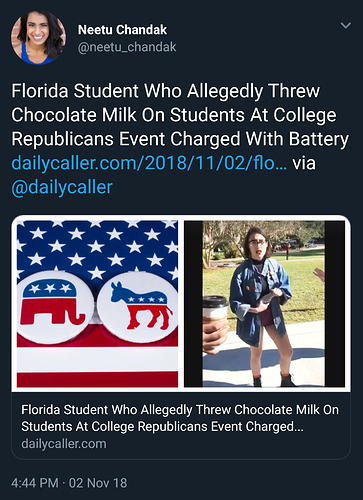Open the @dailycaller mention
363x500 pixels.
point(62,187)
